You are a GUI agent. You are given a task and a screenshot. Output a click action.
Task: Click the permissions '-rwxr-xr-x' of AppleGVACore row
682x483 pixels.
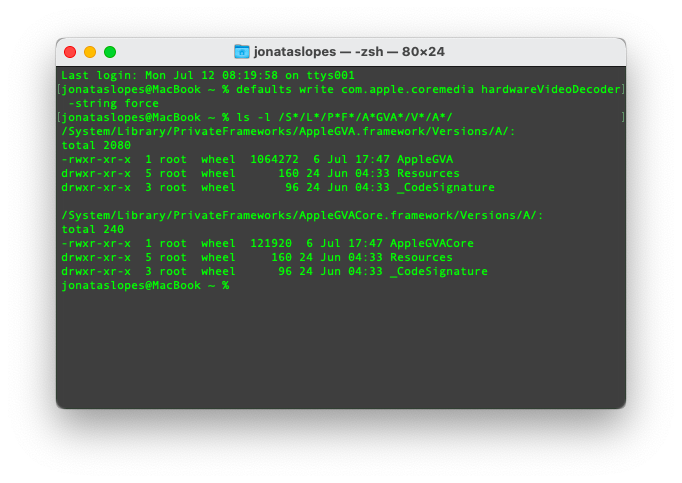(96, 243)
